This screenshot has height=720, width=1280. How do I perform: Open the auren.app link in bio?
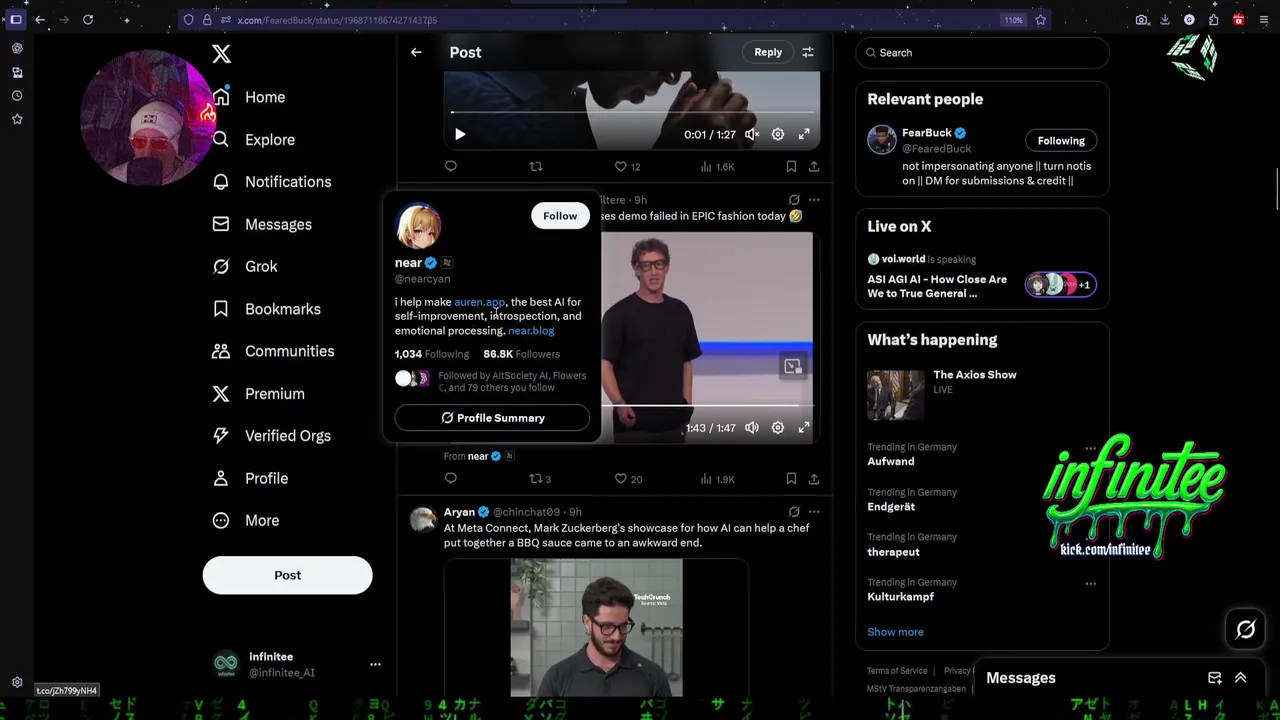[x=479, y=302]
